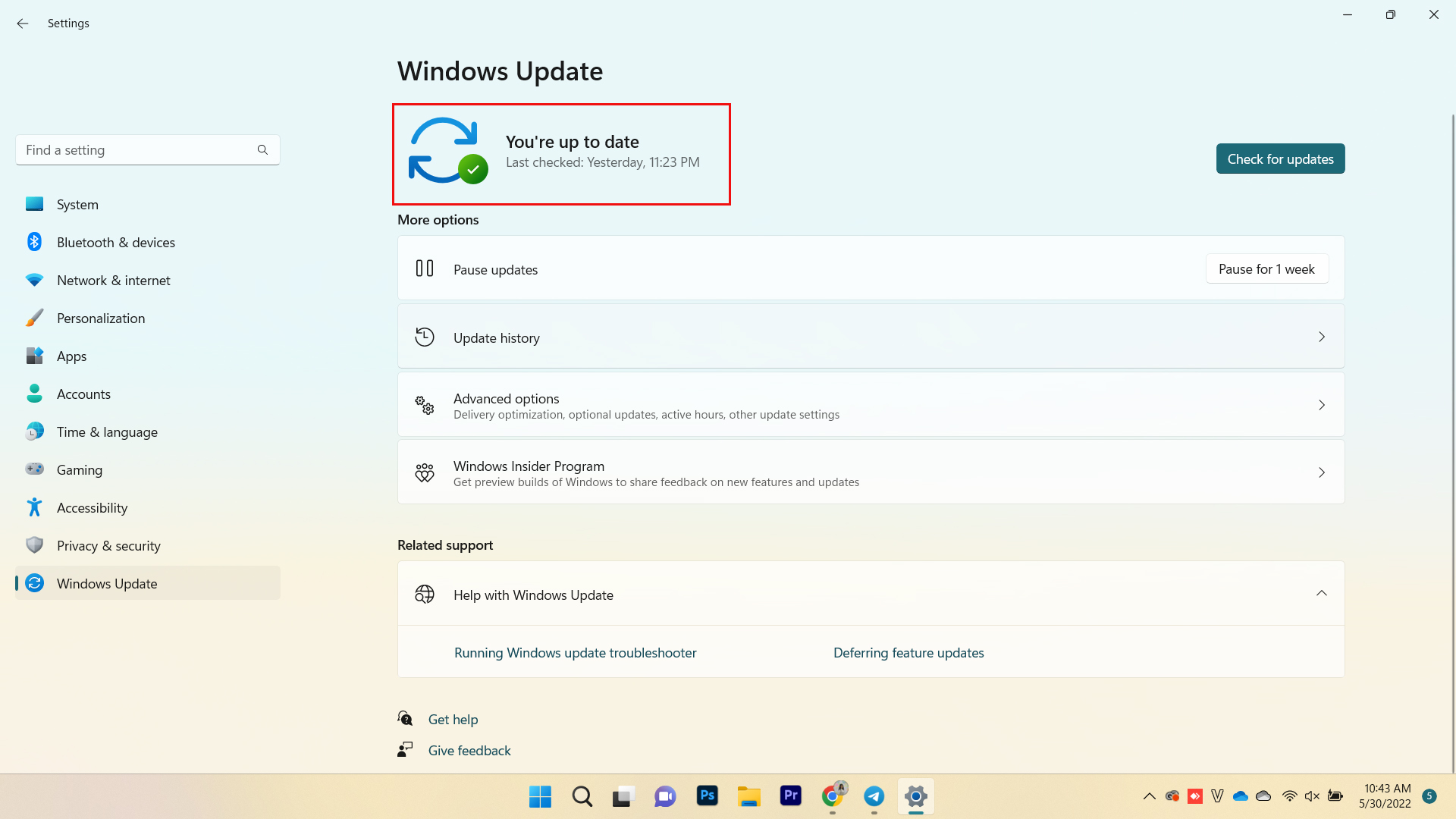Click the Wi-Fi icon beside Network & internet
This screenshot has width=1456, height=819.
34,280
